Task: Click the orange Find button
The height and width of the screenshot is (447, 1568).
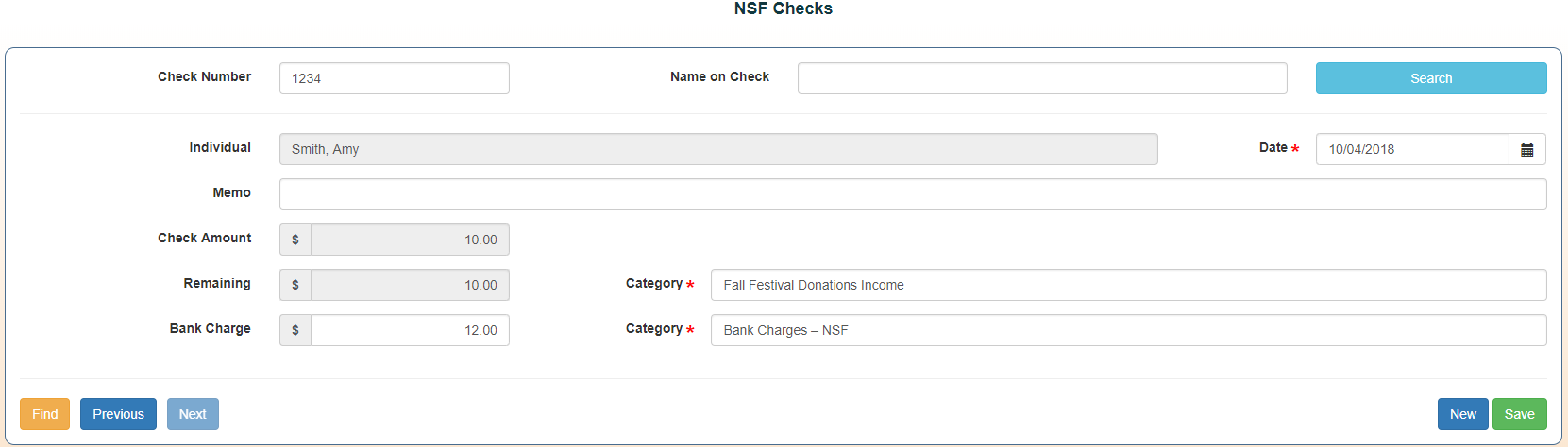Action: [x=44, y=414]
